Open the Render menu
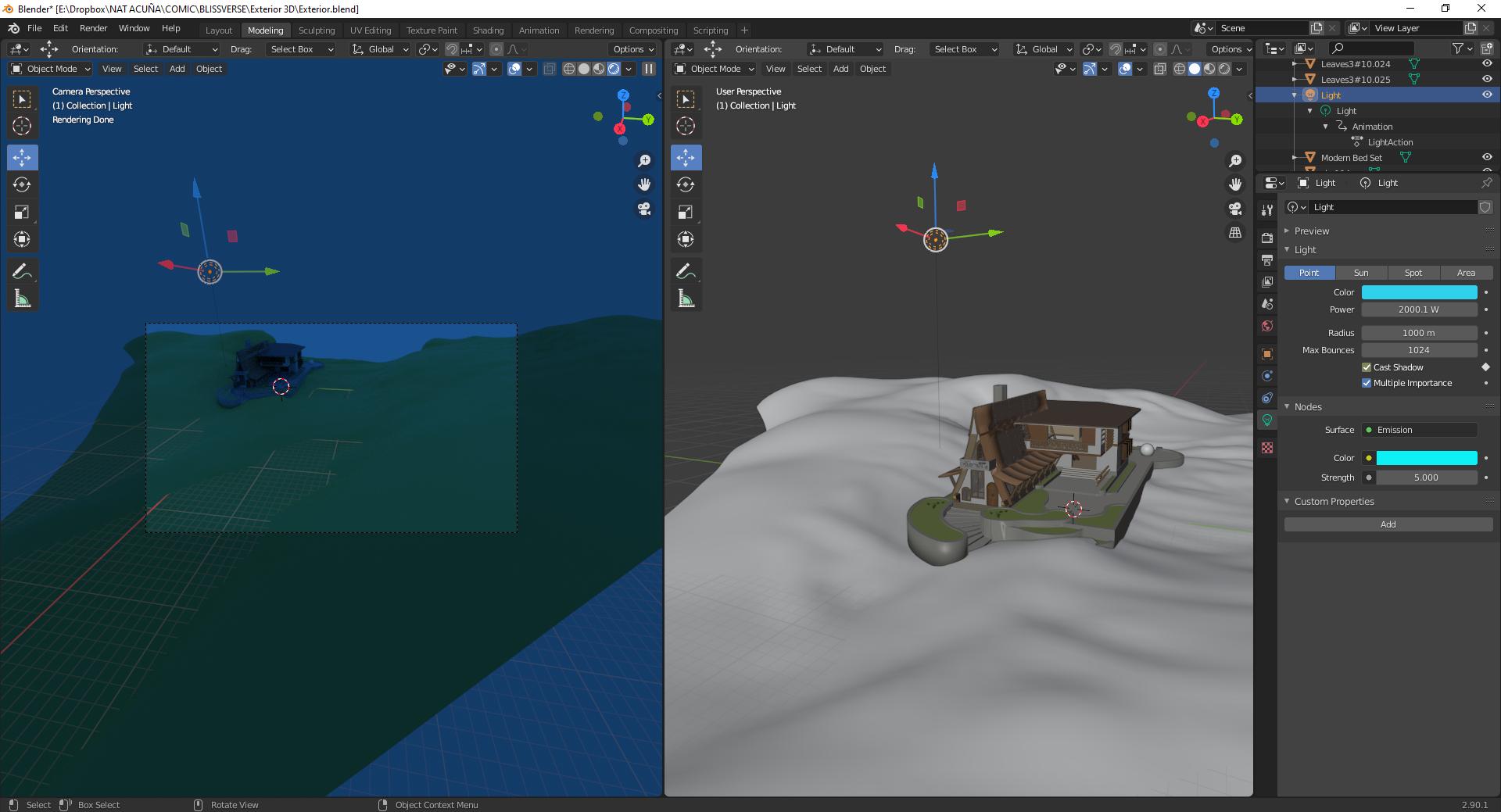 94,28
